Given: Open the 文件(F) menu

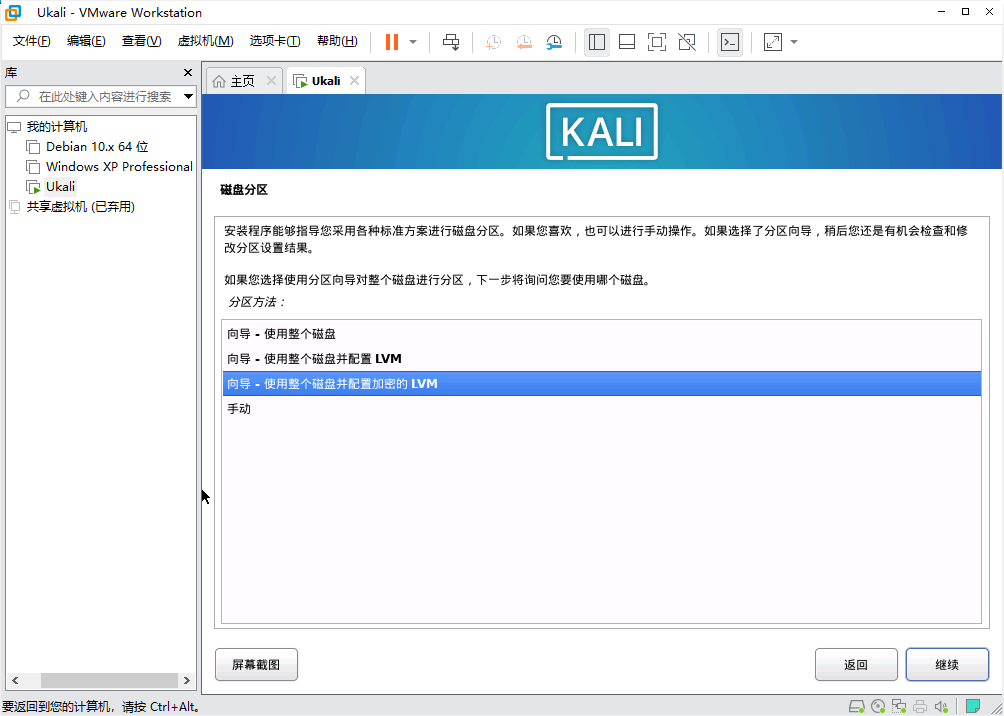Looking at the screenshot, I should pos(32,41).
